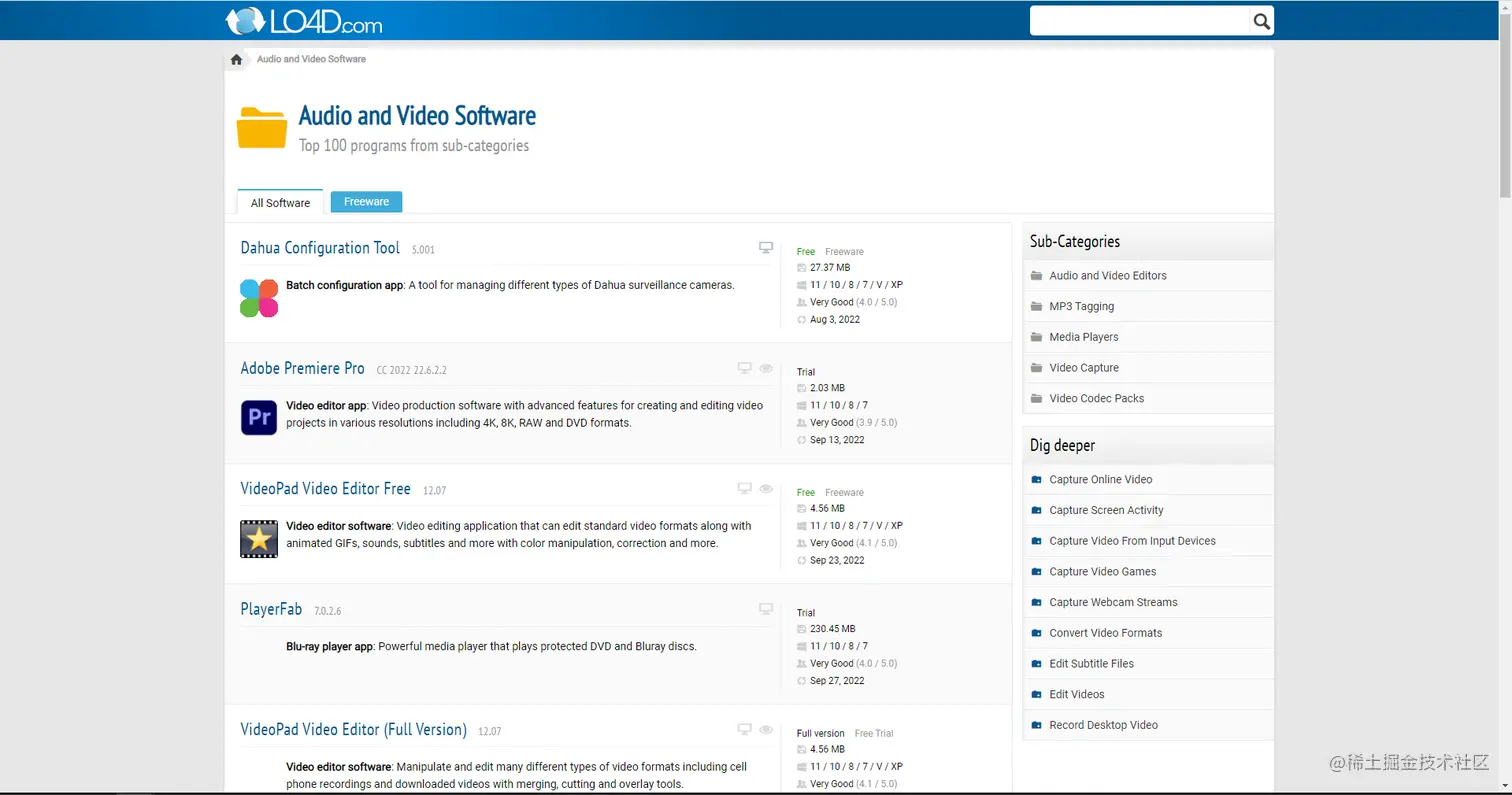Open the Dahua Configuration Tool title link

point(320,248)
